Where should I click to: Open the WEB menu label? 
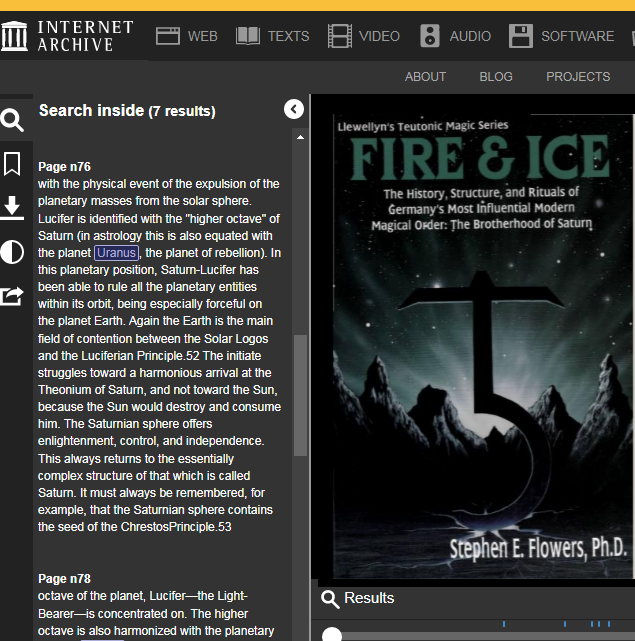tap(203, 36)
